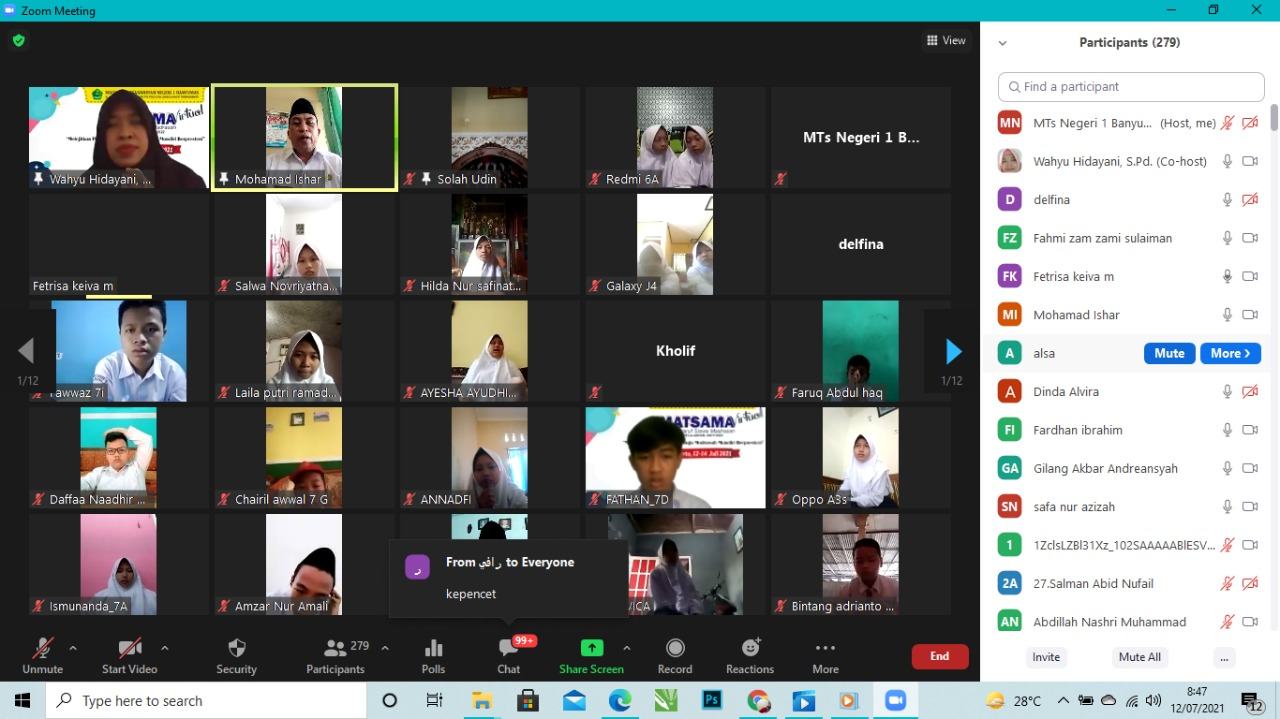Open the Chat panel icon
Screen dimensions: 1280x719
508,648
